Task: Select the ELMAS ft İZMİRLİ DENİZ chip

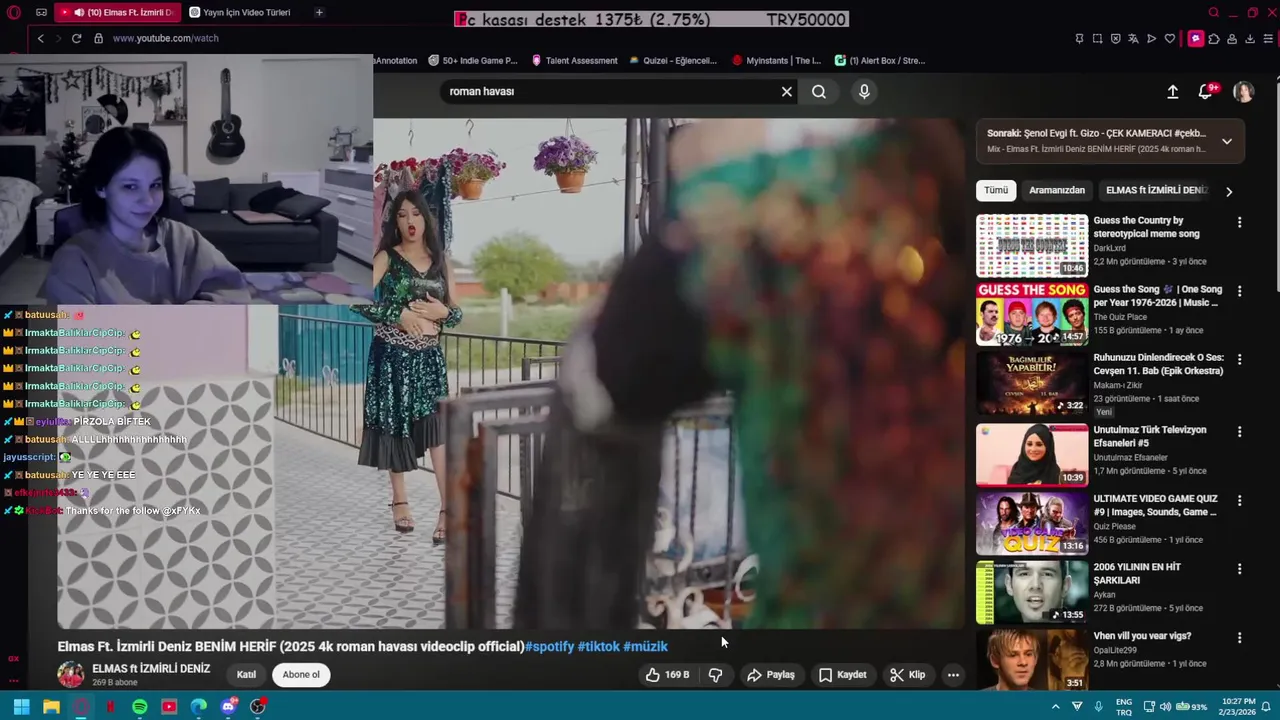Action: (1156, 190)
